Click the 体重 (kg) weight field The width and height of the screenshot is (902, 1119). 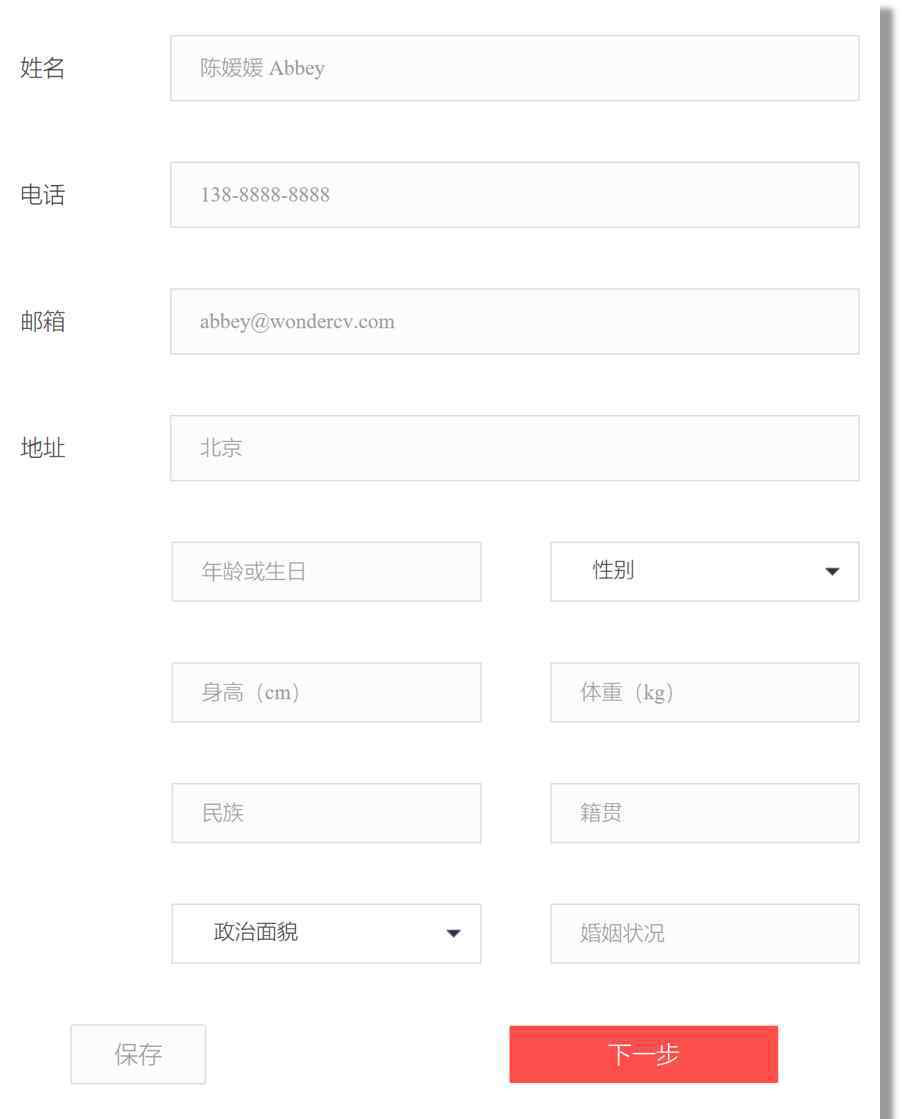pos(704,692)
